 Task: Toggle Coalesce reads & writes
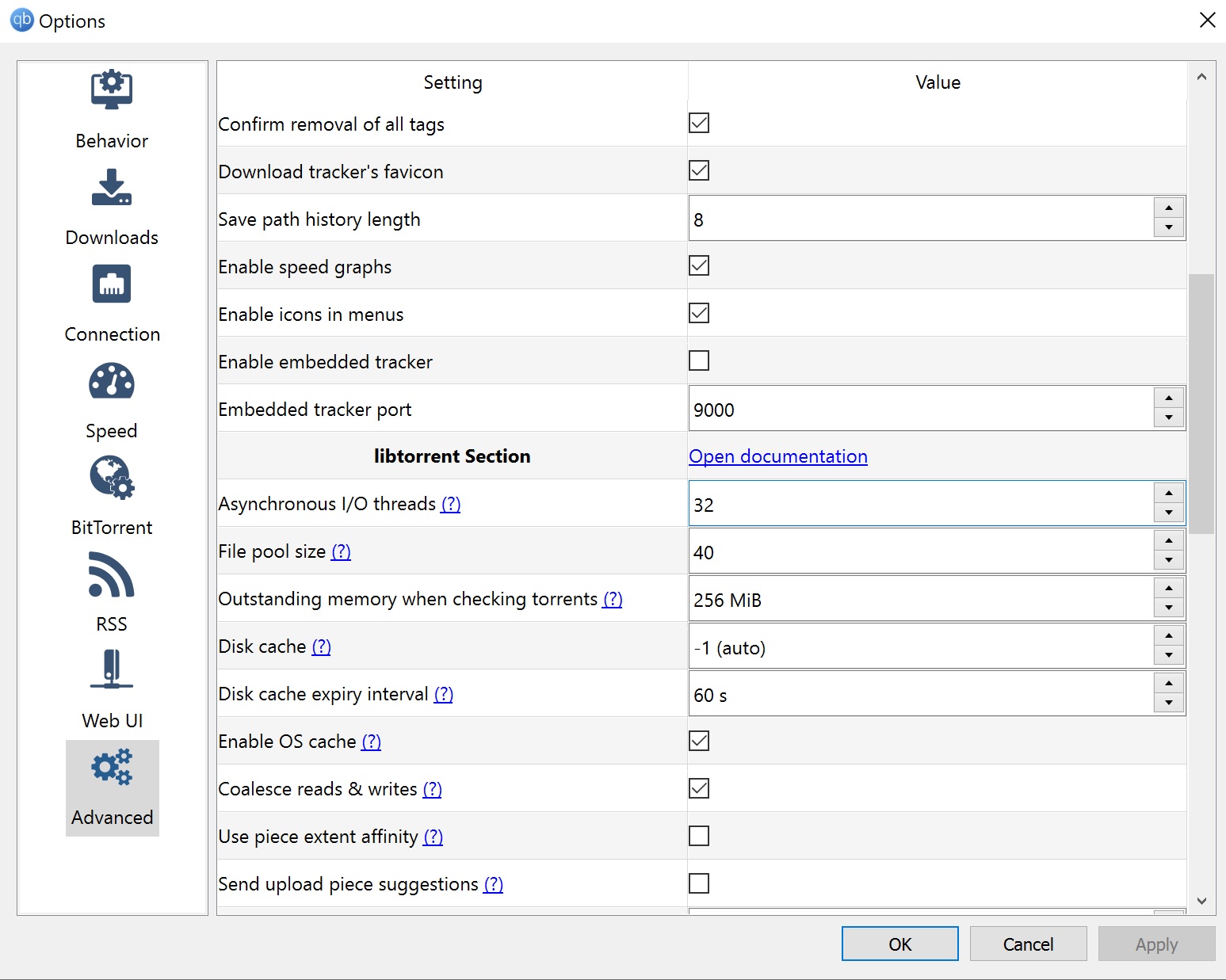[699, 788]
